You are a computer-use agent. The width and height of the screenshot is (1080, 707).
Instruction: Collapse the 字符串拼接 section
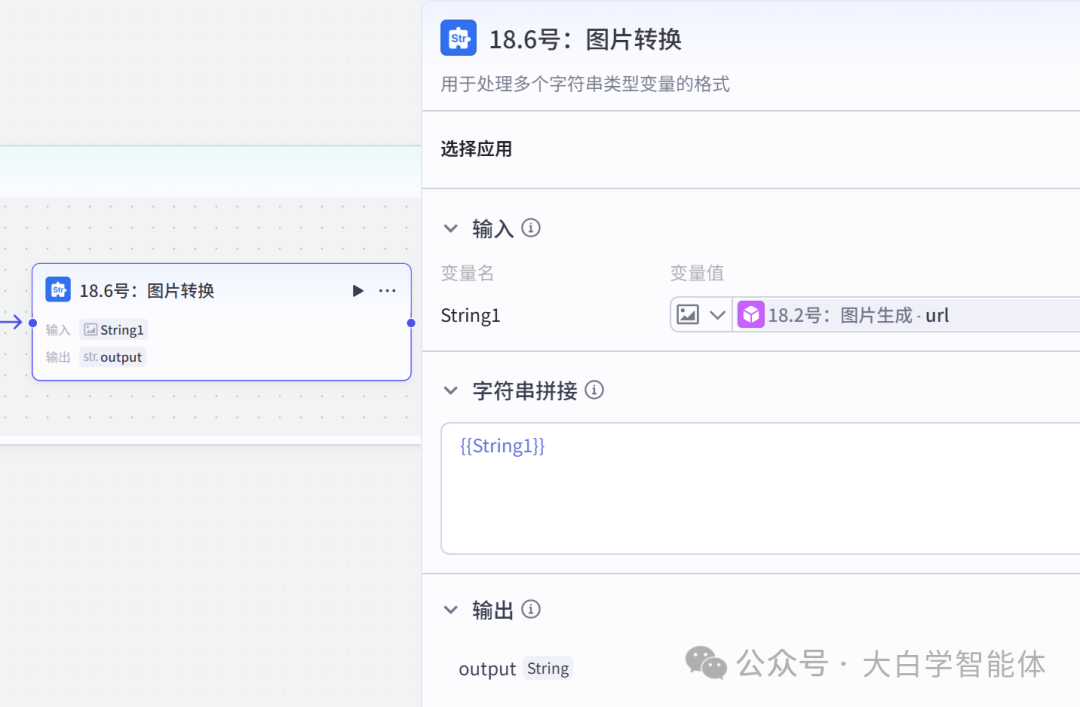(450, 391)
